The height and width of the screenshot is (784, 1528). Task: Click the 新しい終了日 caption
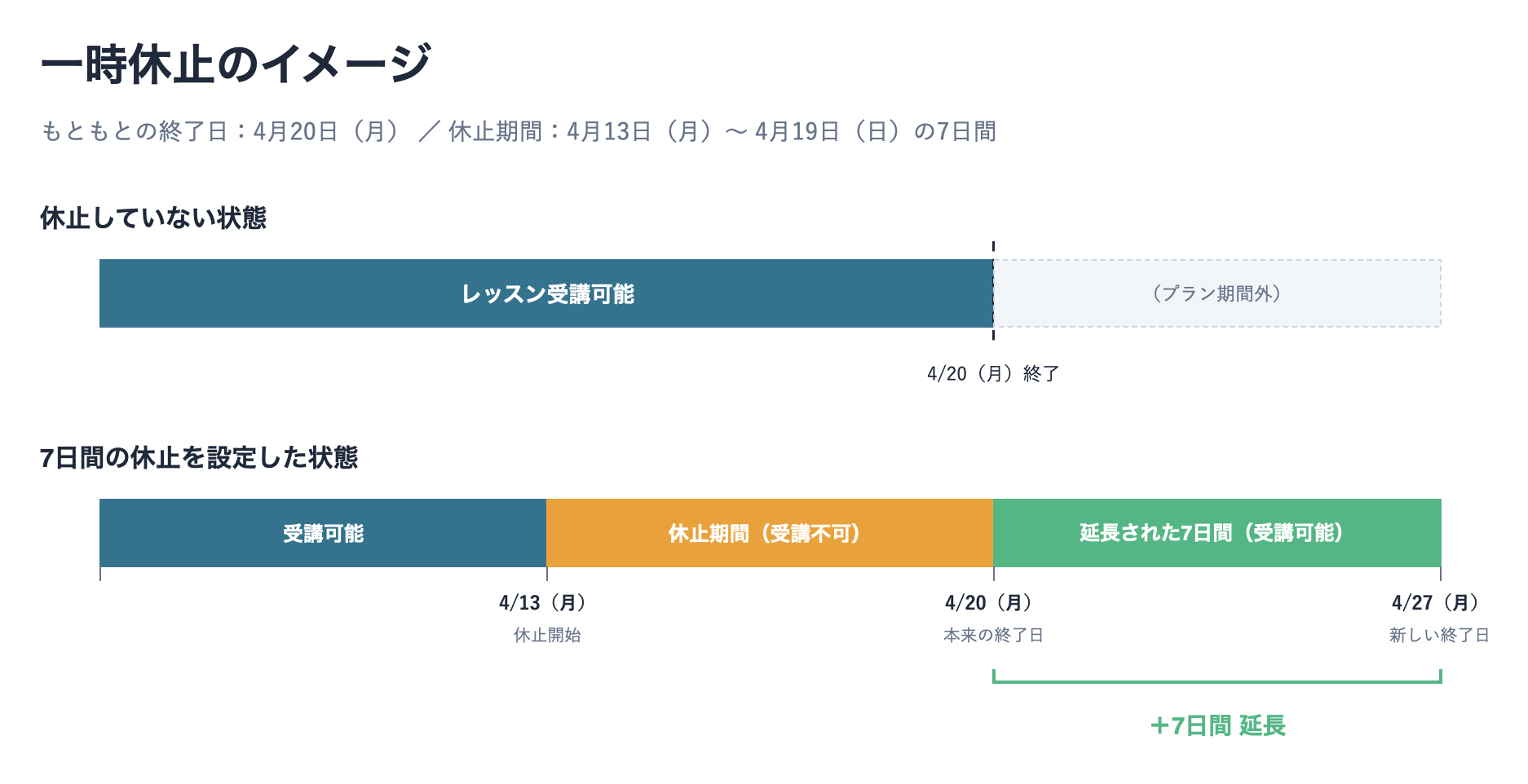1439,635
